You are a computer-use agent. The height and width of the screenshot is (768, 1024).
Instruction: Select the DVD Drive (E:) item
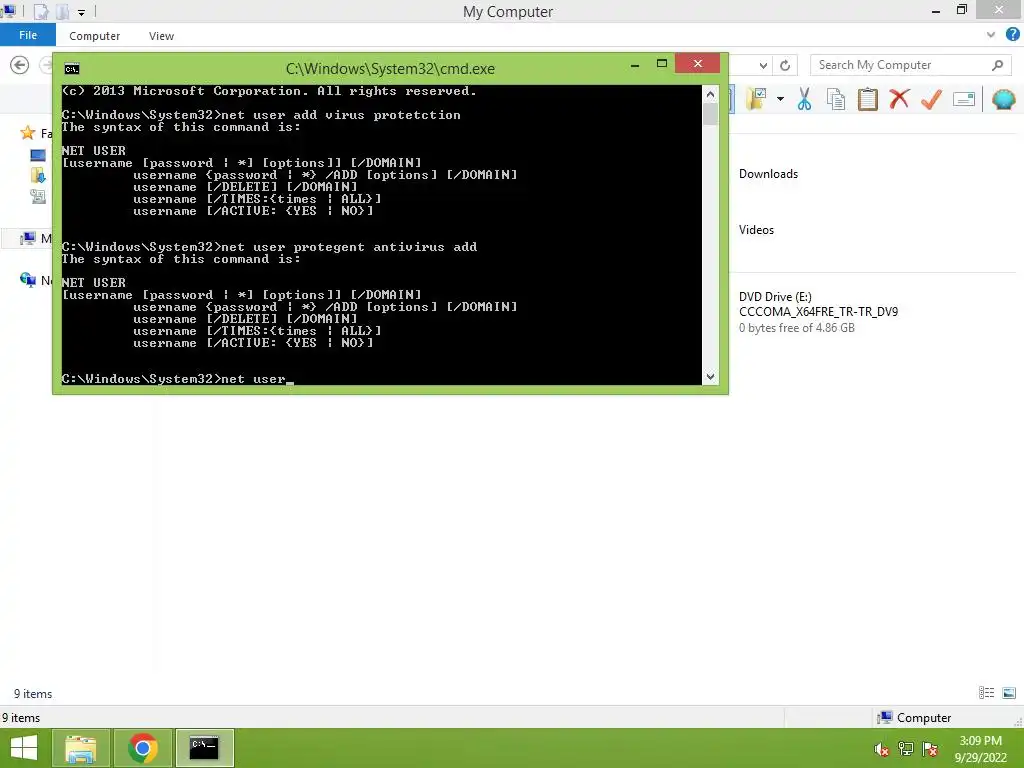[818, 312]
